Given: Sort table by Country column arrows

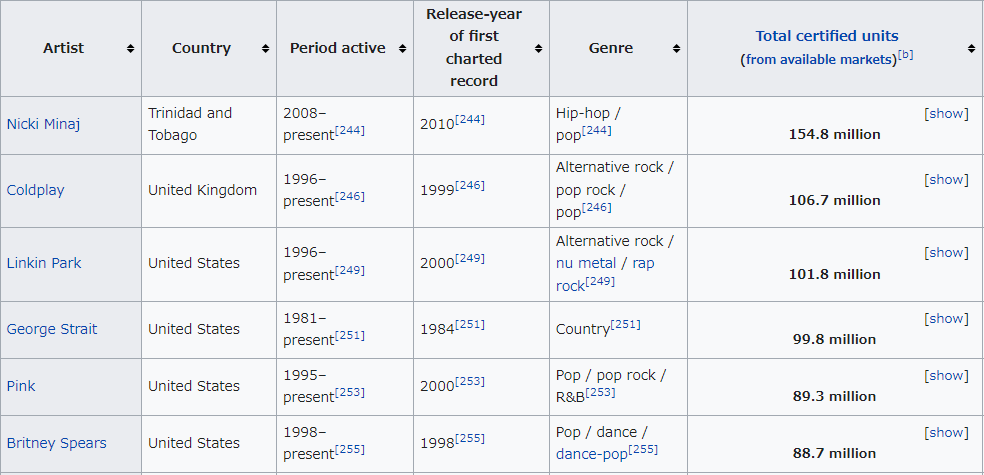Looking at the screenshot, I should [x=265, y=49].
